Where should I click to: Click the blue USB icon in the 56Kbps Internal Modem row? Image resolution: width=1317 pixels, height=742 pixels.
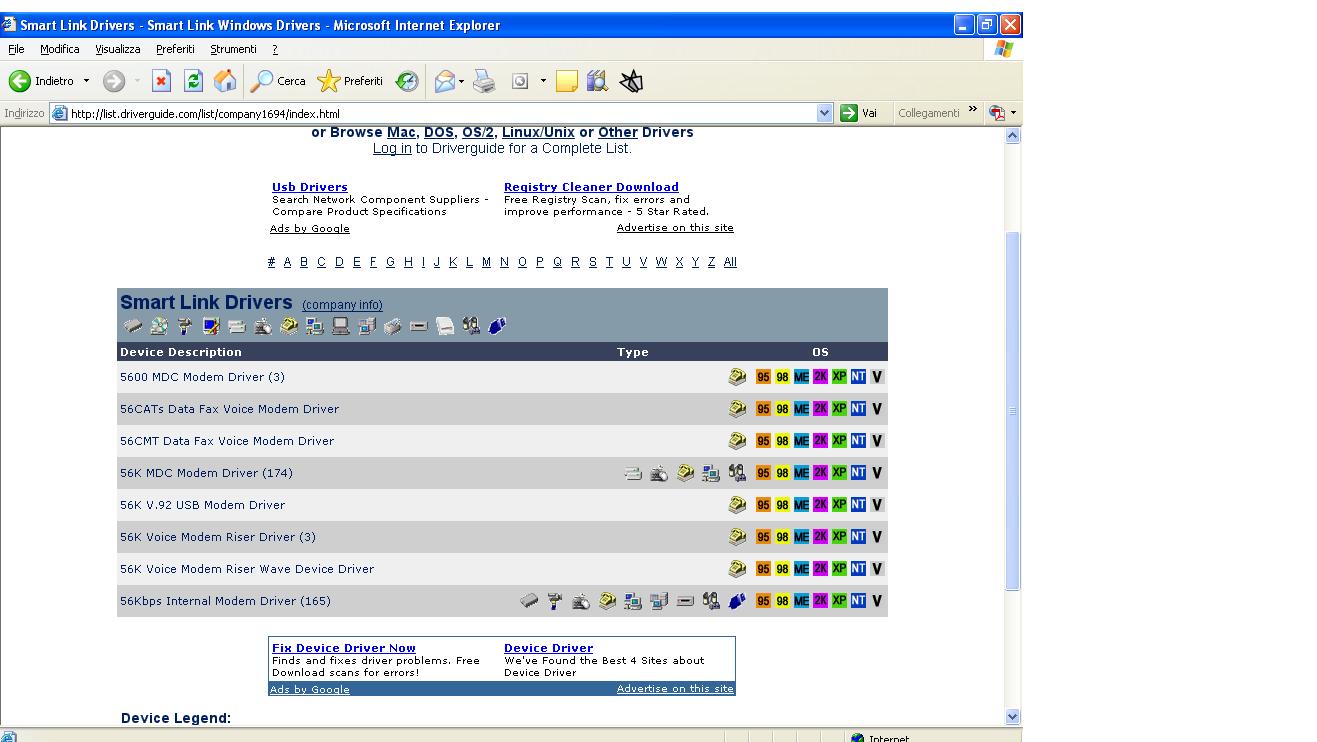(x=737, y=601)
